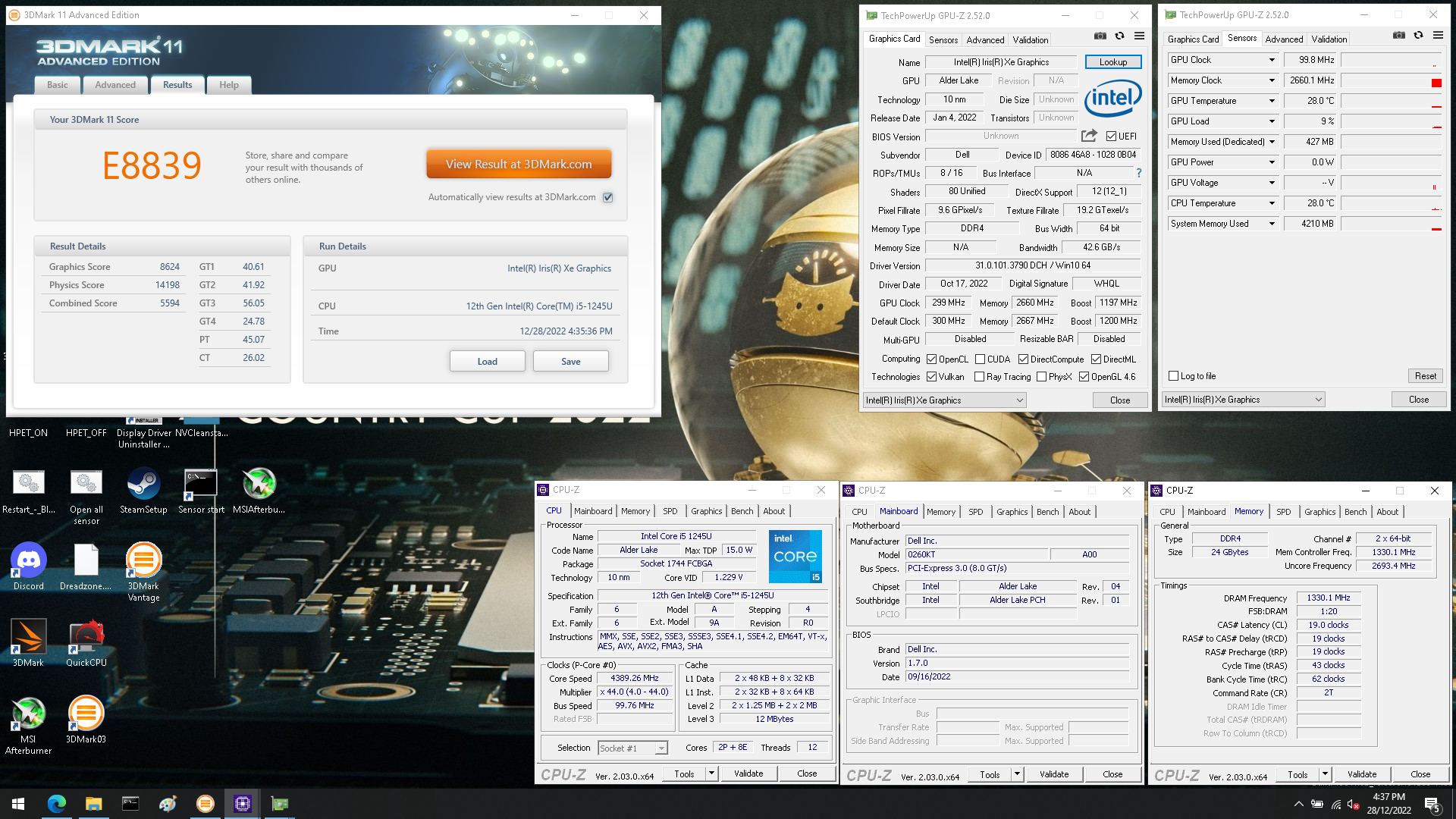This screenshot has height=819, width=1456.
Task: Open the MSI Afterburner desktop shortcut with green arrow
Action: pos(28,725)
